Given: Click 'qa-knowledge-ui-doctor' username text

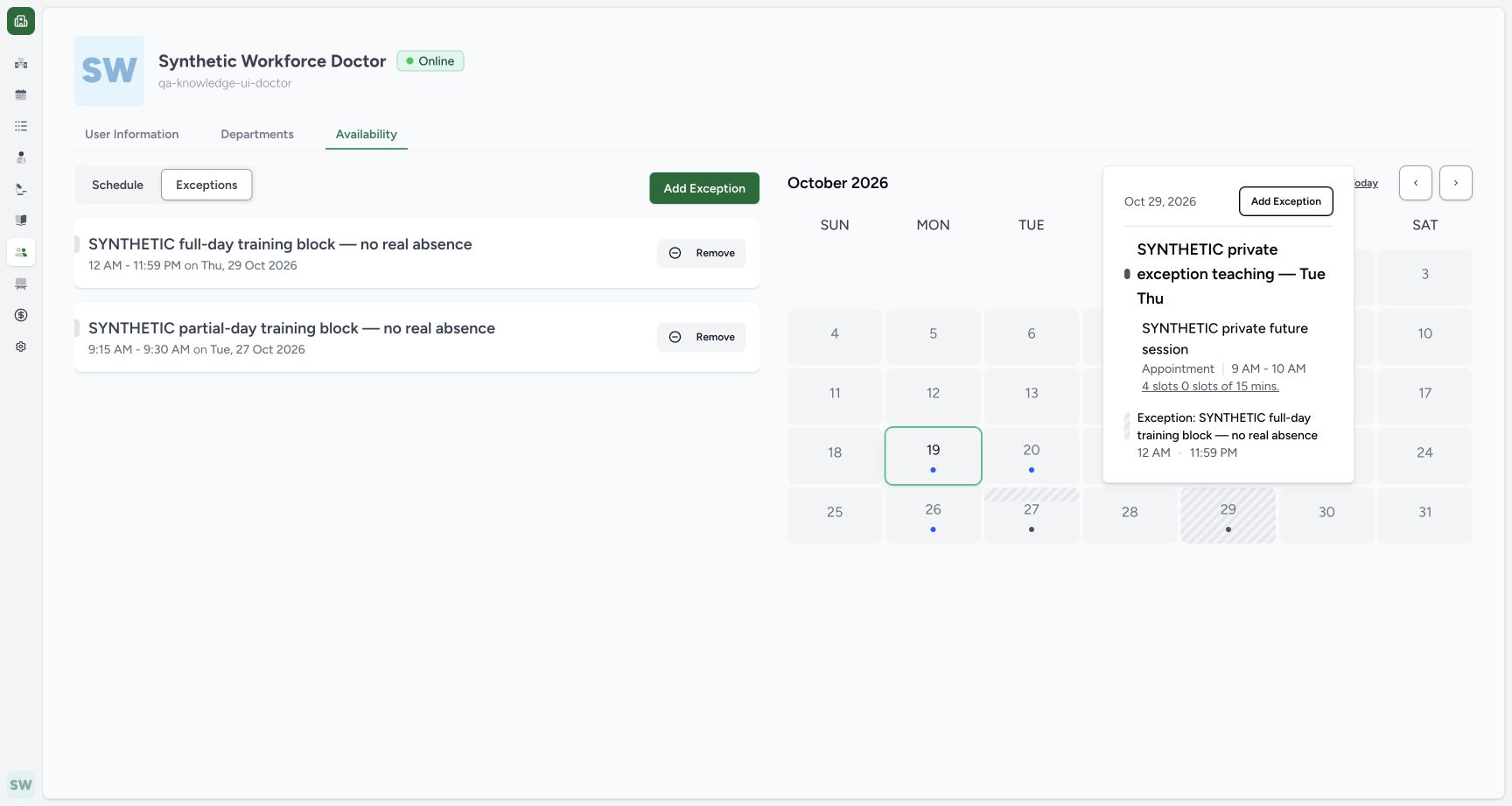Looking at the screenshot, I should point(225,83).
